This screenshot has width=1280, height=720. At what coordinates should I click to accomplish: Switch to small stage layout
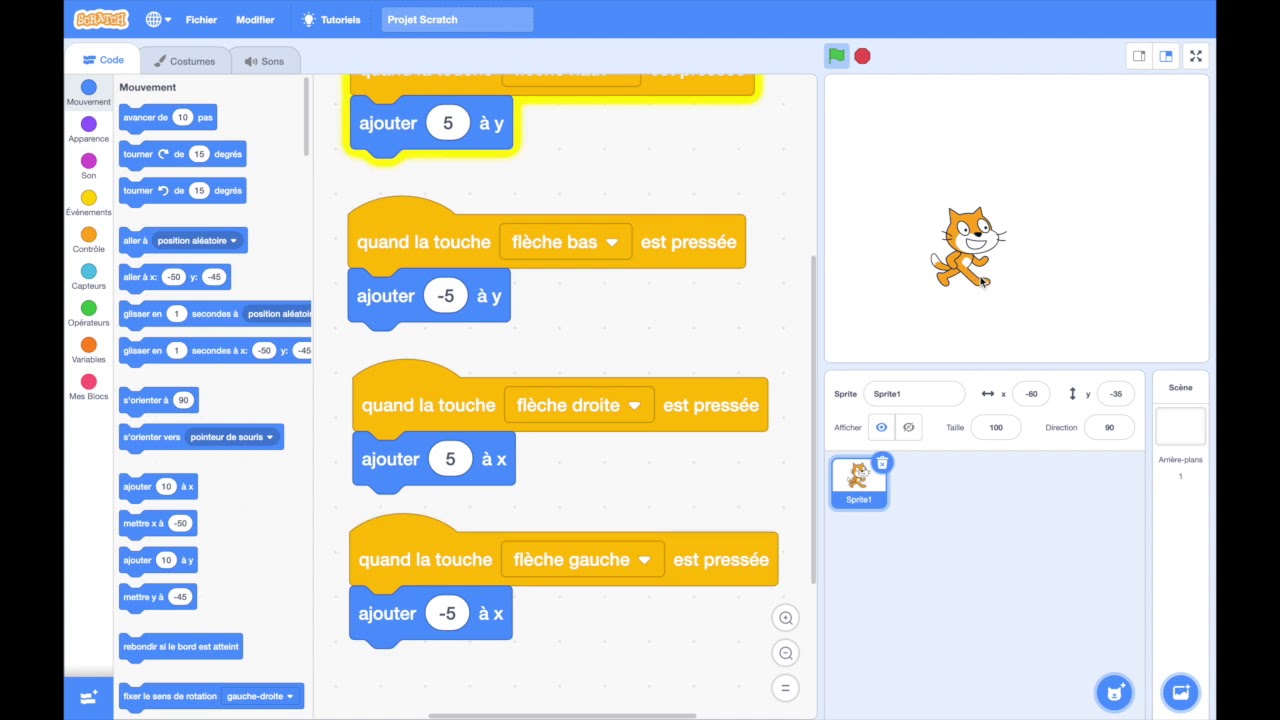coord(1139,56)
